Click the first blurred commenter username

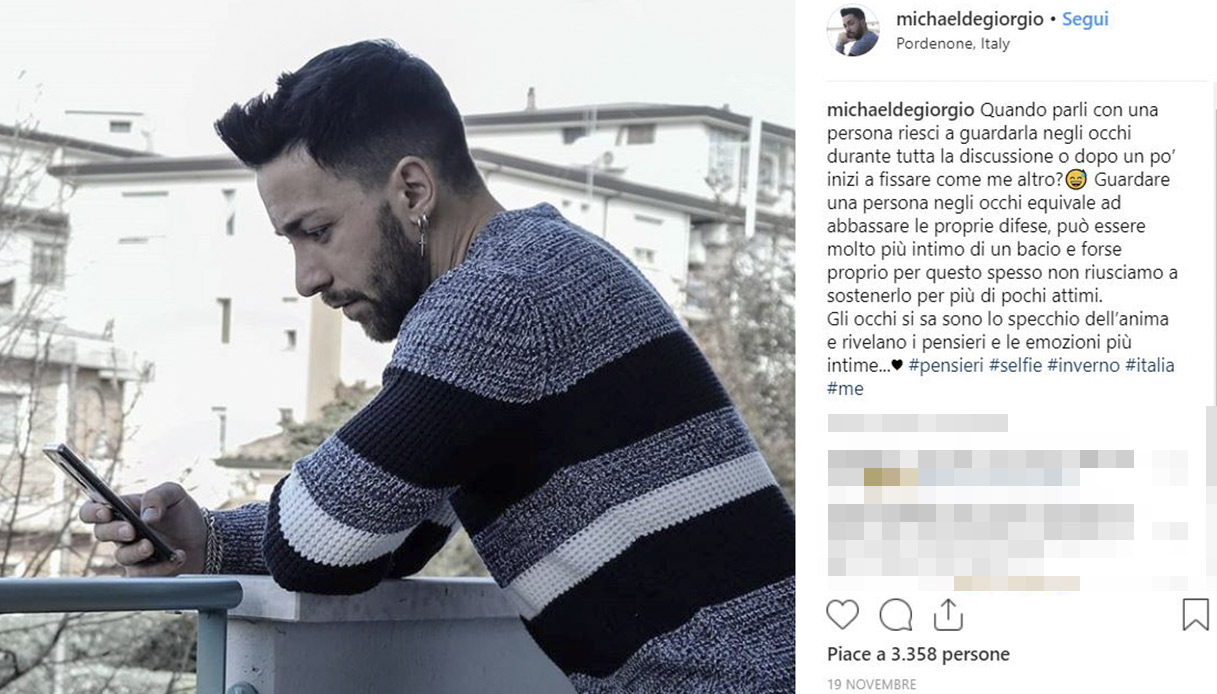coord(917,423)
